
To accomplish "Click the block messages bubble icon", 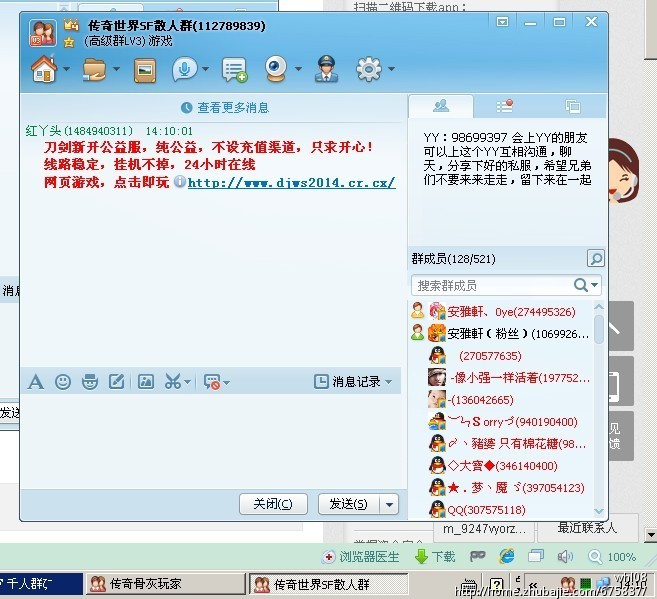I will point(212,382).
